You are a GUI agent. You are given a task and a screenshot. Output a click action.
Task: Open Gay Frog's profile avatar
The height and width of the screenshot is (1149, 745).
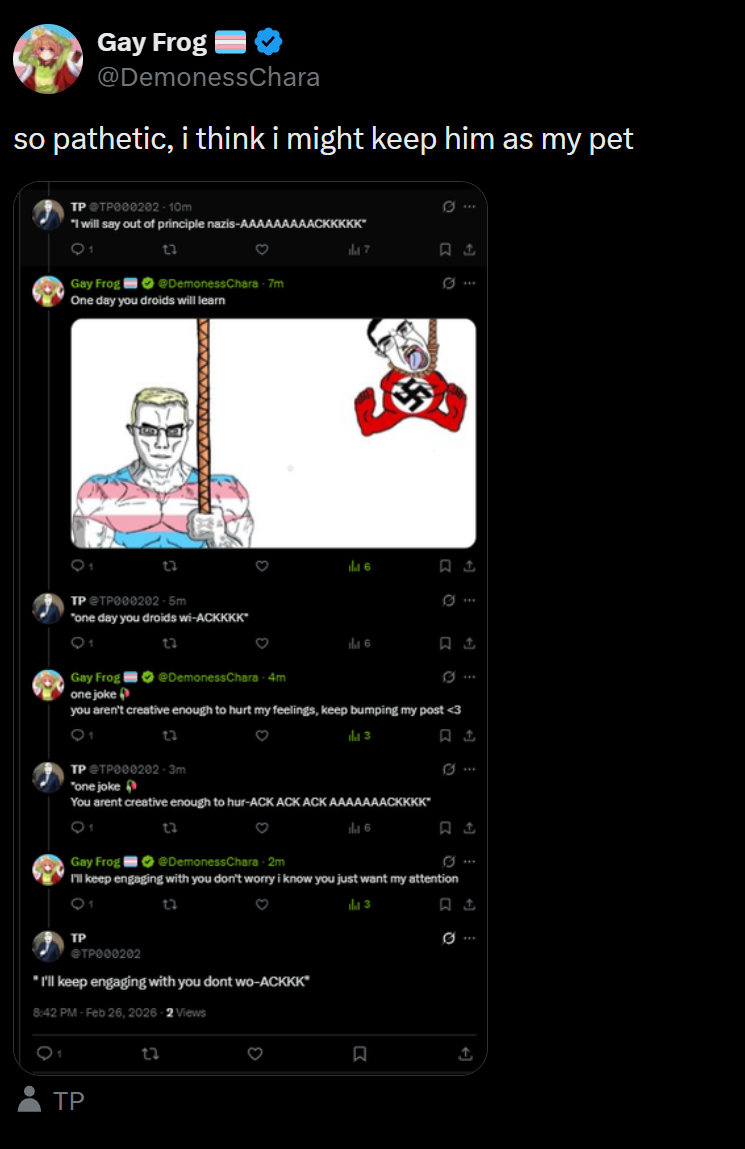[x=48, y=59]
